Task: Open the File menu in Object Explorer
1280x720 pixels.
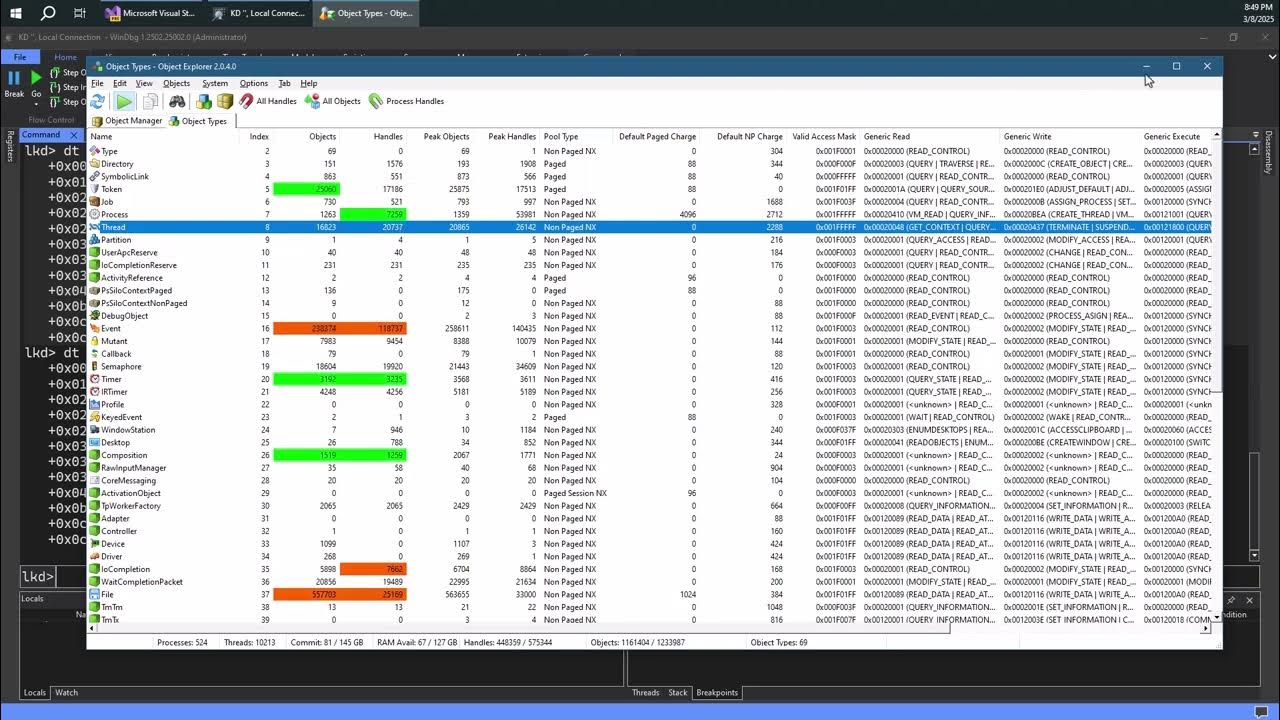Action: pos(97,83)
